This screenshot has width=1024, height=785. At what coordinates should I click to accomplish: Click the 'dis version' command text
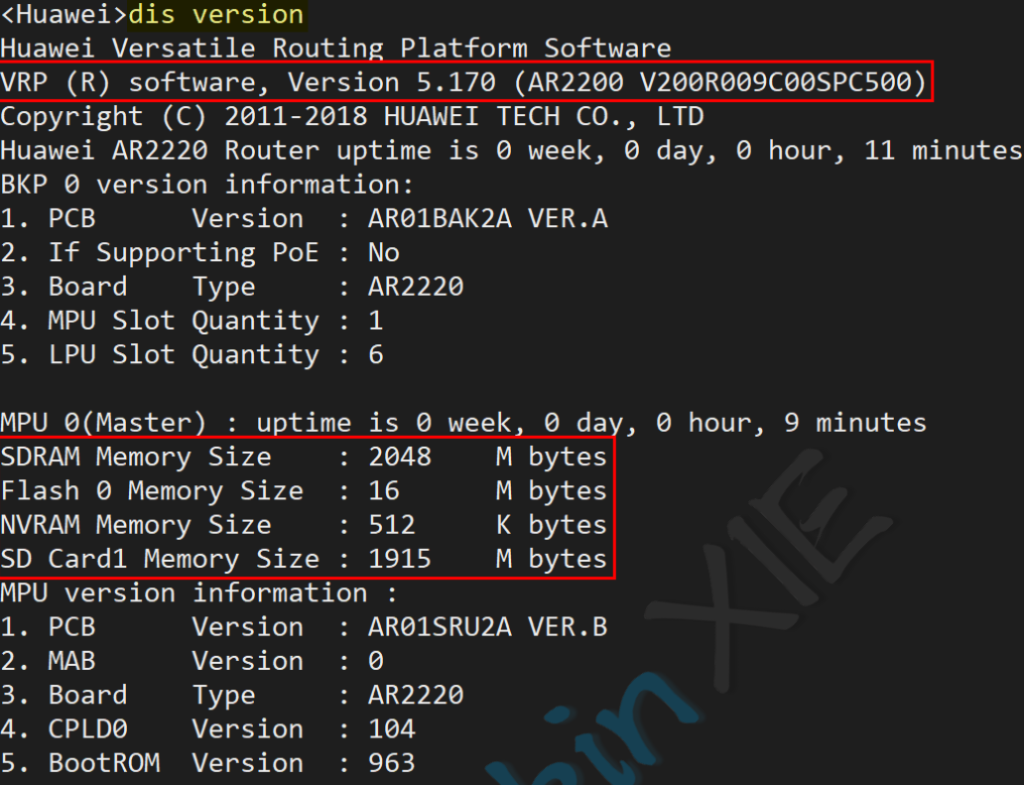pos(216,15)
